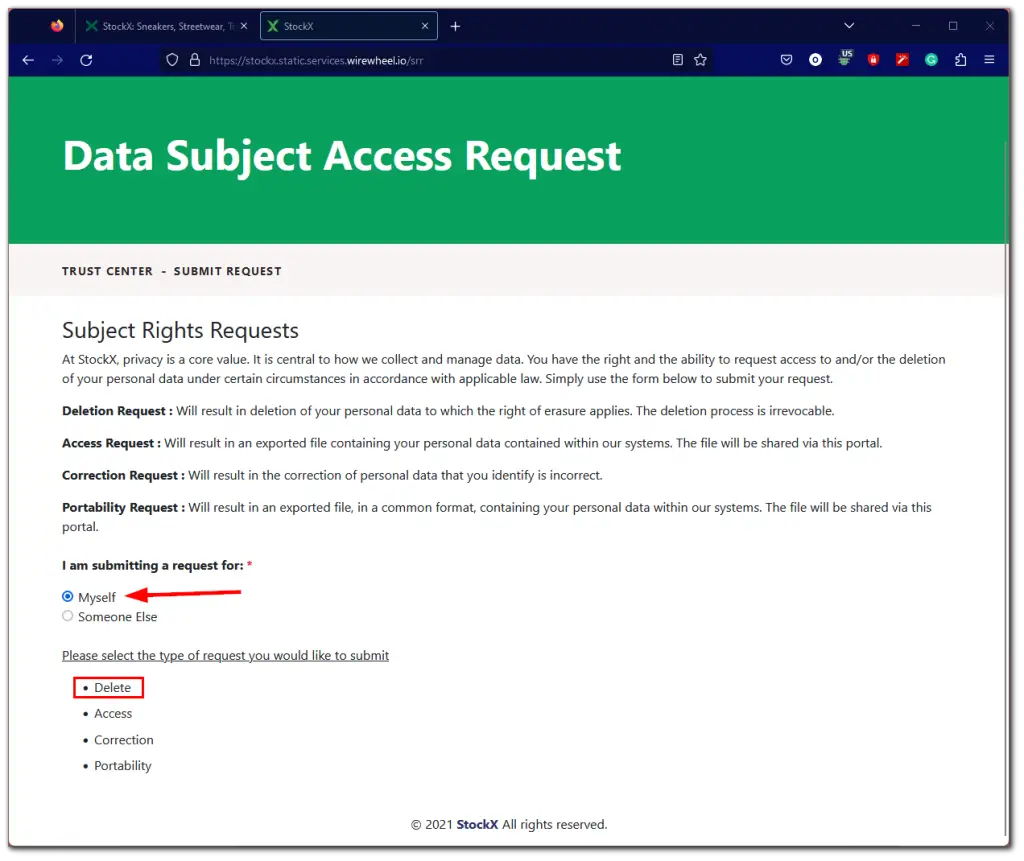The height and width of the screenshot is (861, 1024).
Task: Open the Firefox hamburger menu
Action: click(991, 60)
